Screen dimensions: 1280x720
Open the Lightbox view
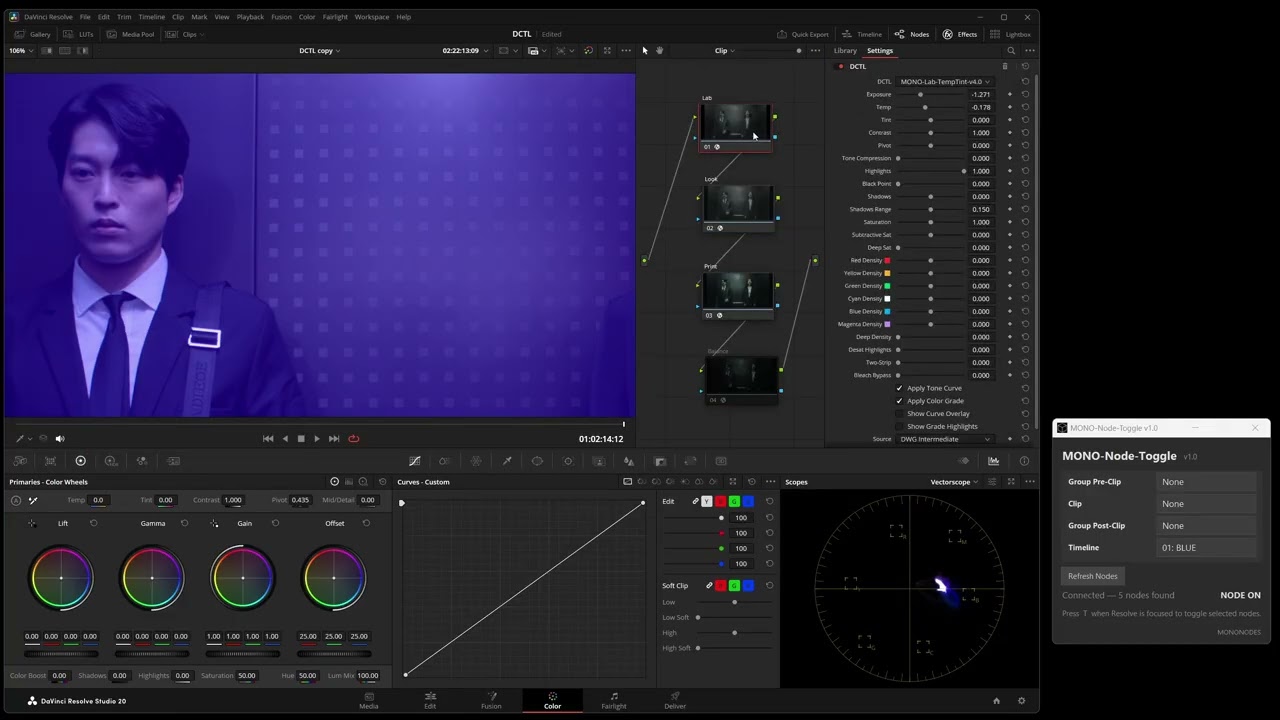tap(1011, 34)
